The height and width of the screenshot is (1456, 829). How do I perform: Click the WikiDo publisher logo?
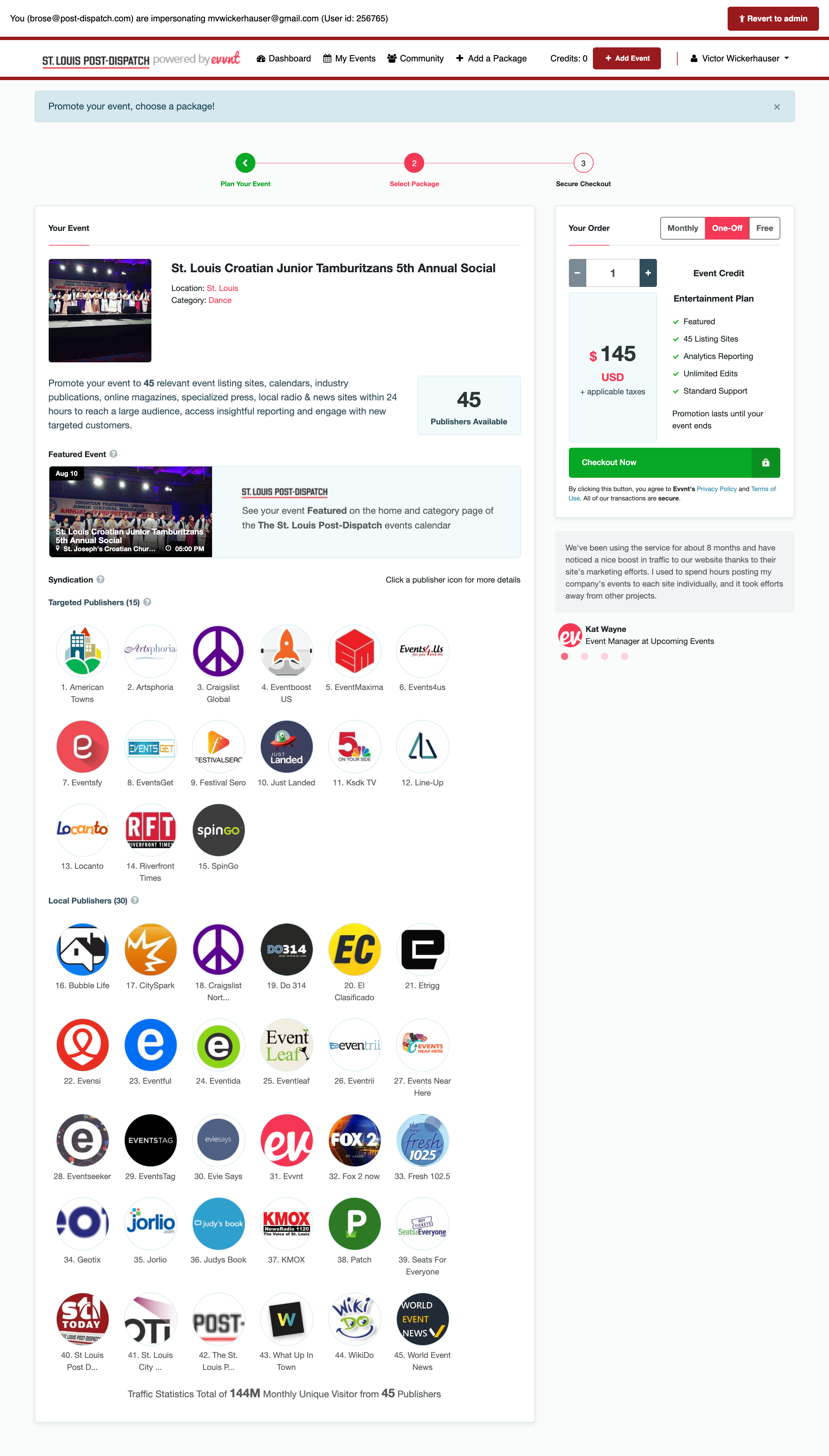pos(354,1319)
